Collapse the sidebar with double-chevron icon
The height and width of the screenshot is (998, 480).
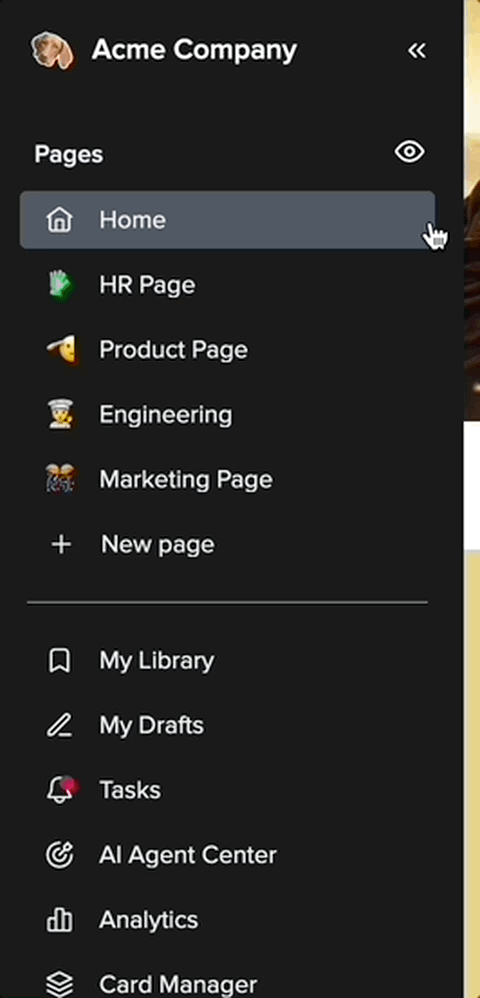pyautogui.click(x=417, y=50)
